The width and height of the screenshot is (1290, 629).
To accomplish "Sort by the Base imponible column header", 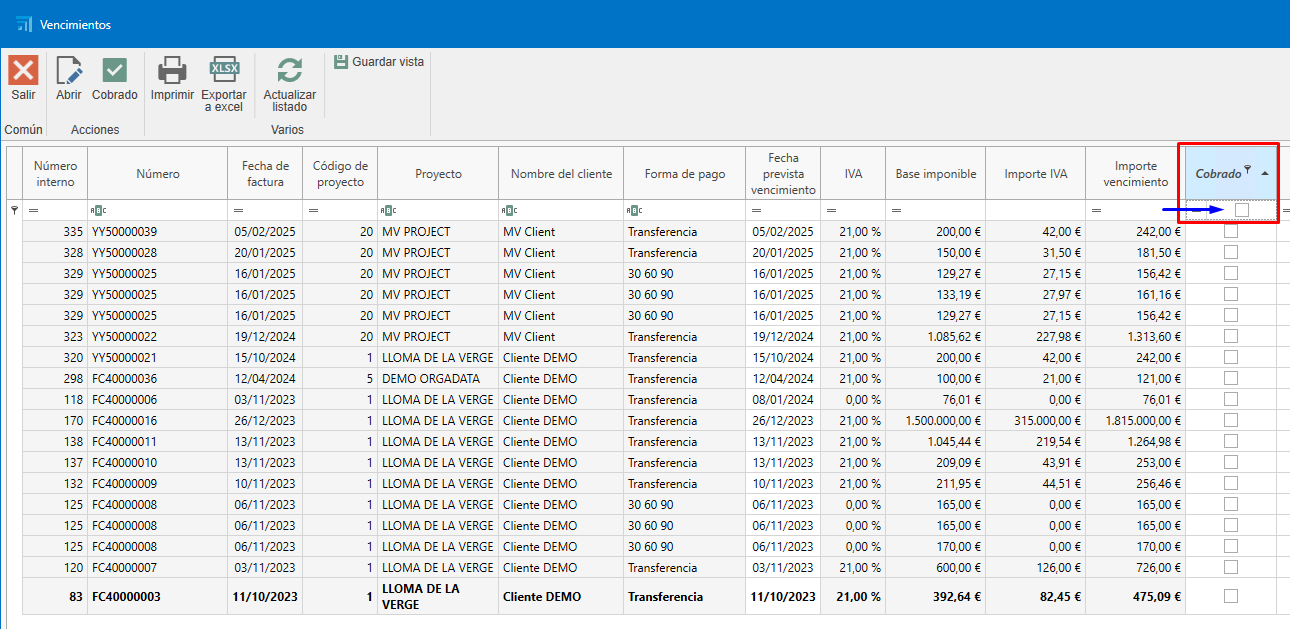I will click(936, 173).
